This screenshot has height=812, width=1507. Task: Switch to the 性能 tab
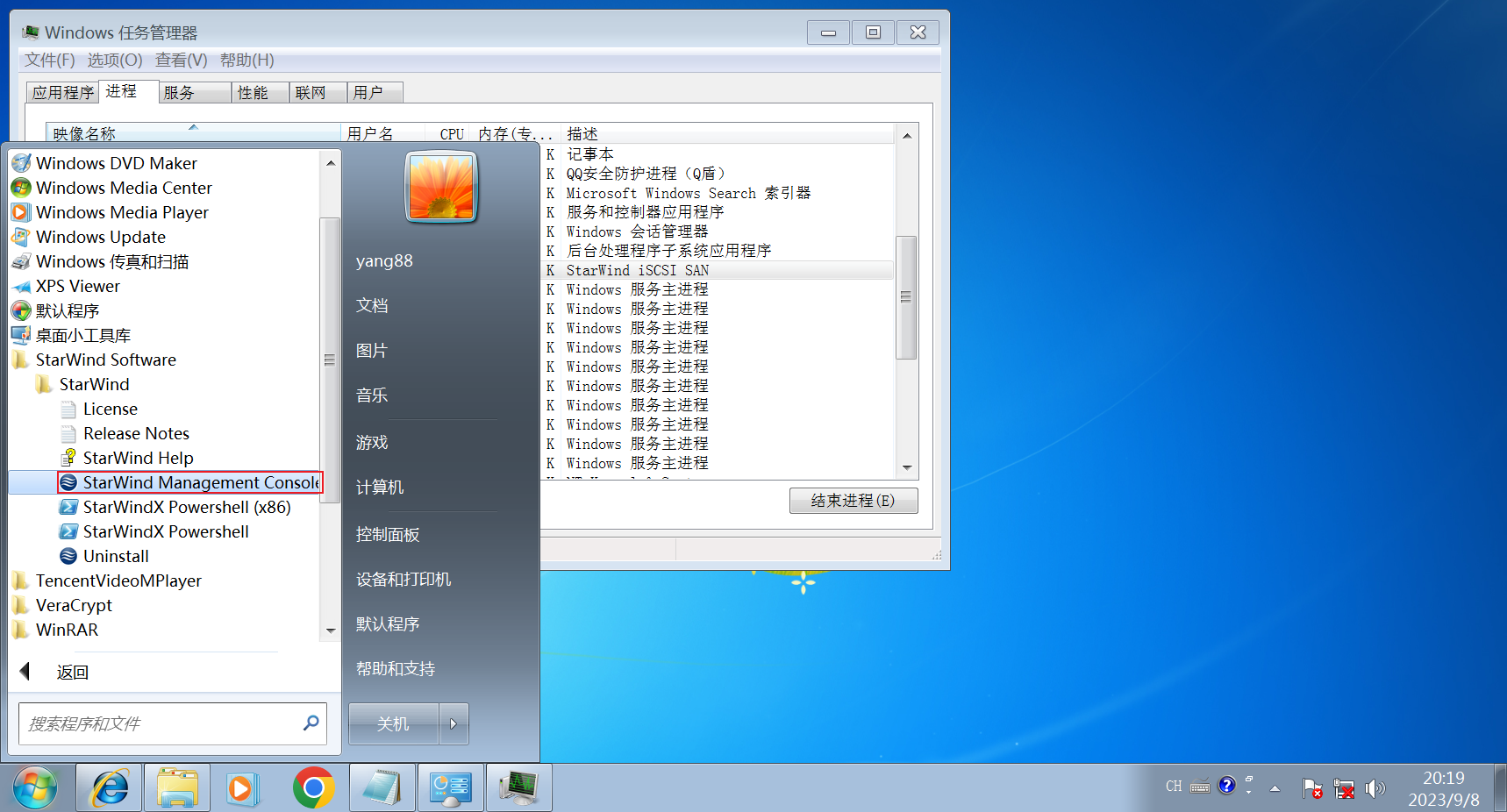click(x=253, y=93)
